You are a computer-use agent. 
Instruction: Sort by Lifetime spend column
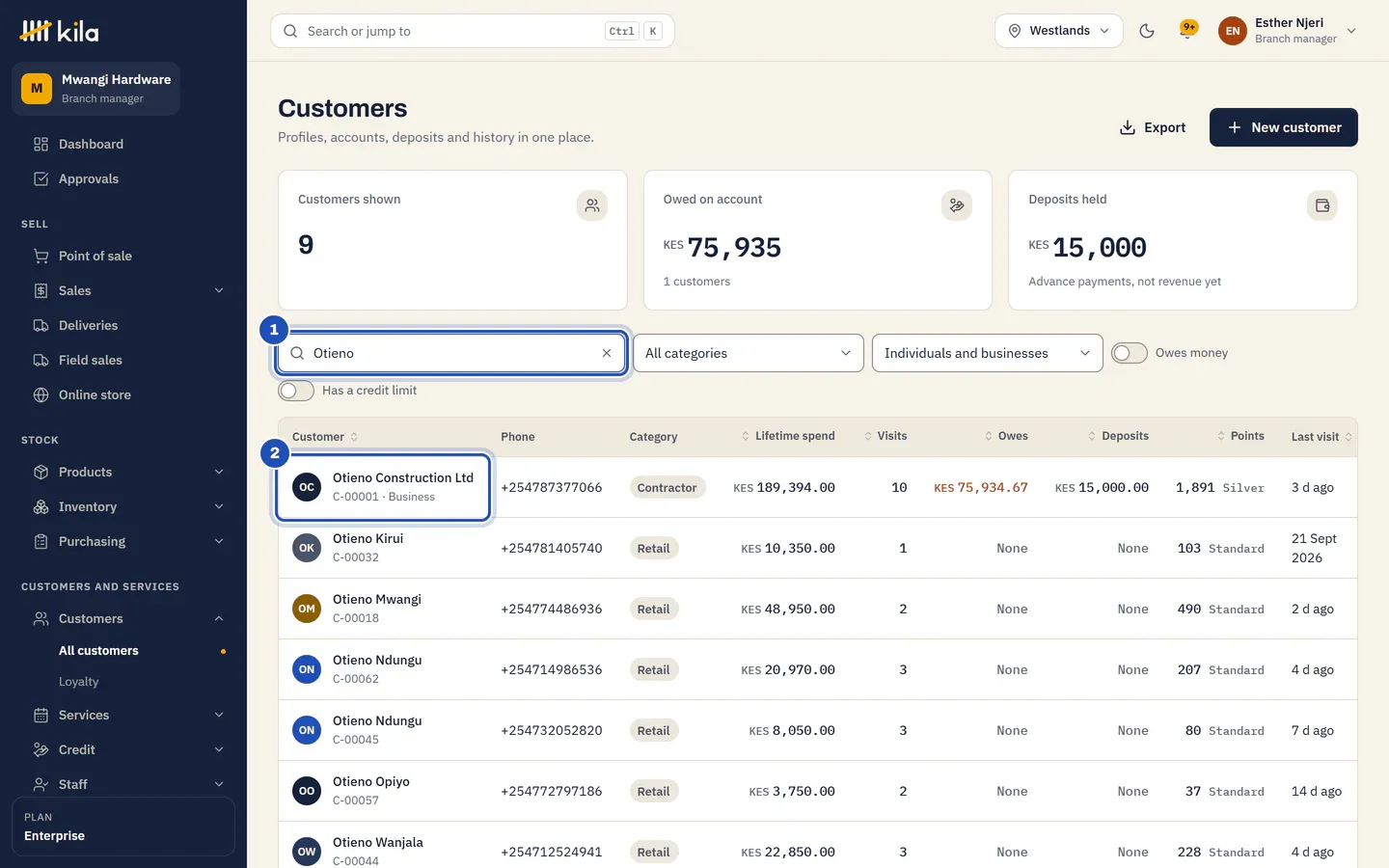tap(788, 436)
